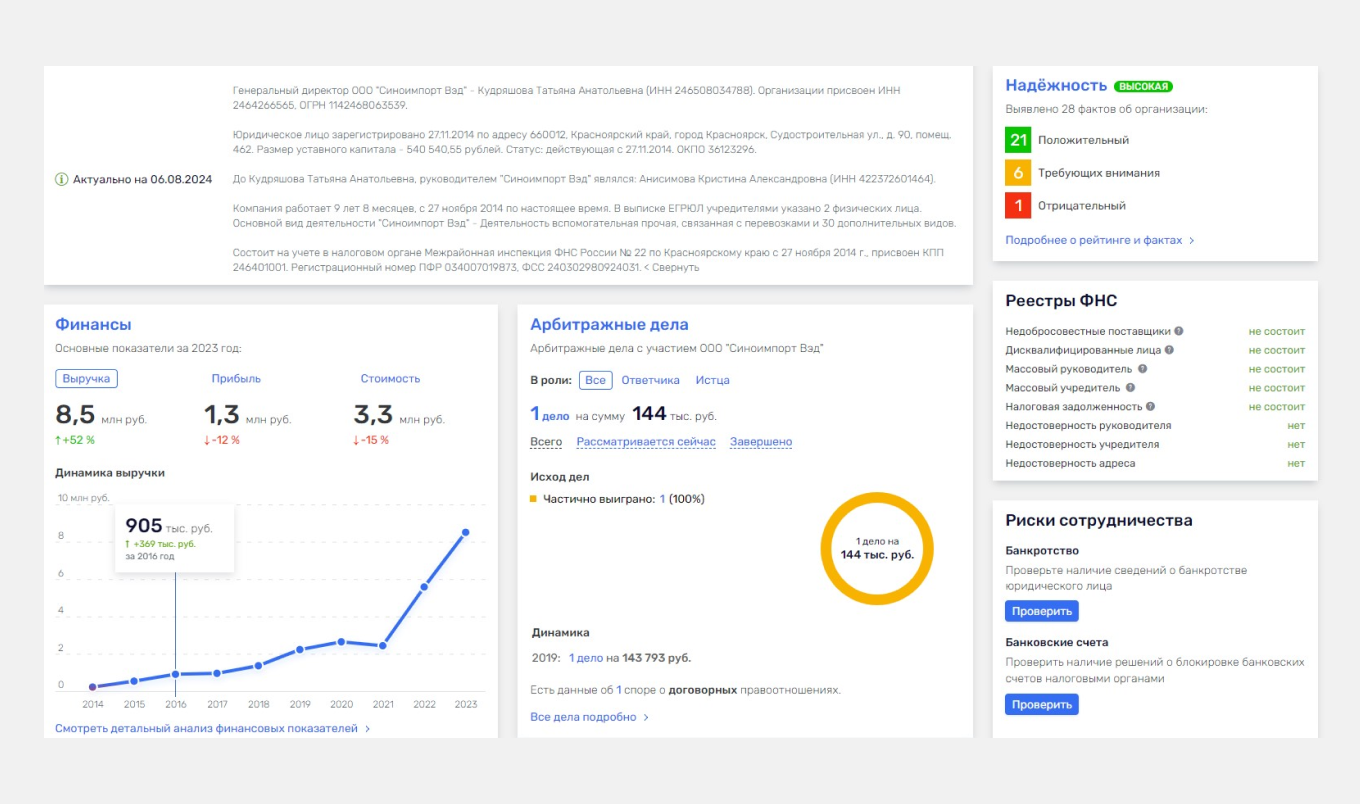
Task: Collapse company description via Свернуть
Action: (x=671, y=267)
